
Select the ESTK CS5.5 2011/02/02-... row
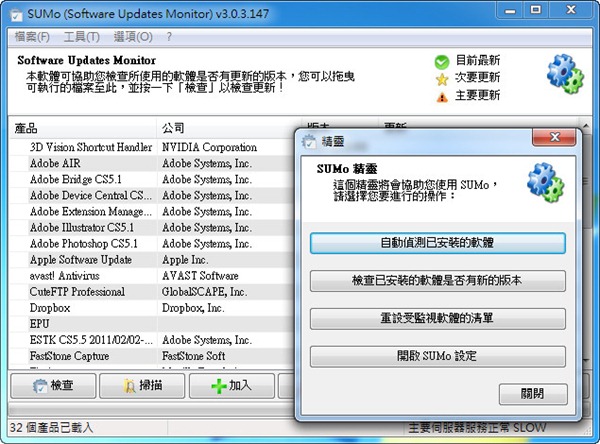(152, 340)
